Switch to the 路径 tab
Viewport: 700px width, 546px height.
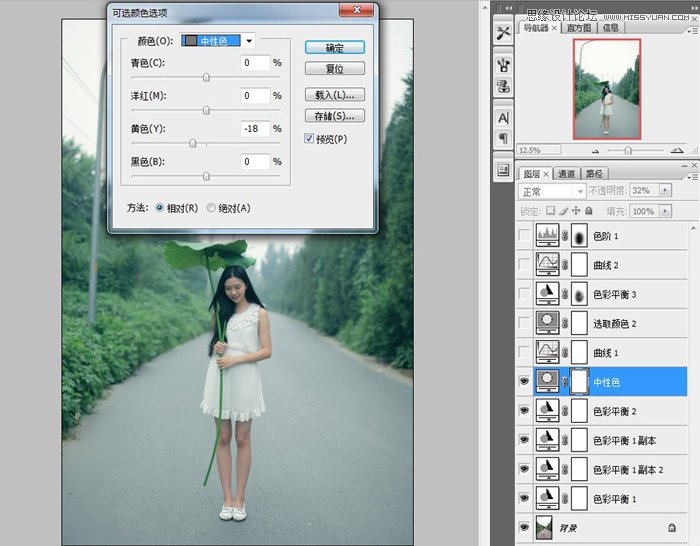pyautogui.click(x=594, y=174)
